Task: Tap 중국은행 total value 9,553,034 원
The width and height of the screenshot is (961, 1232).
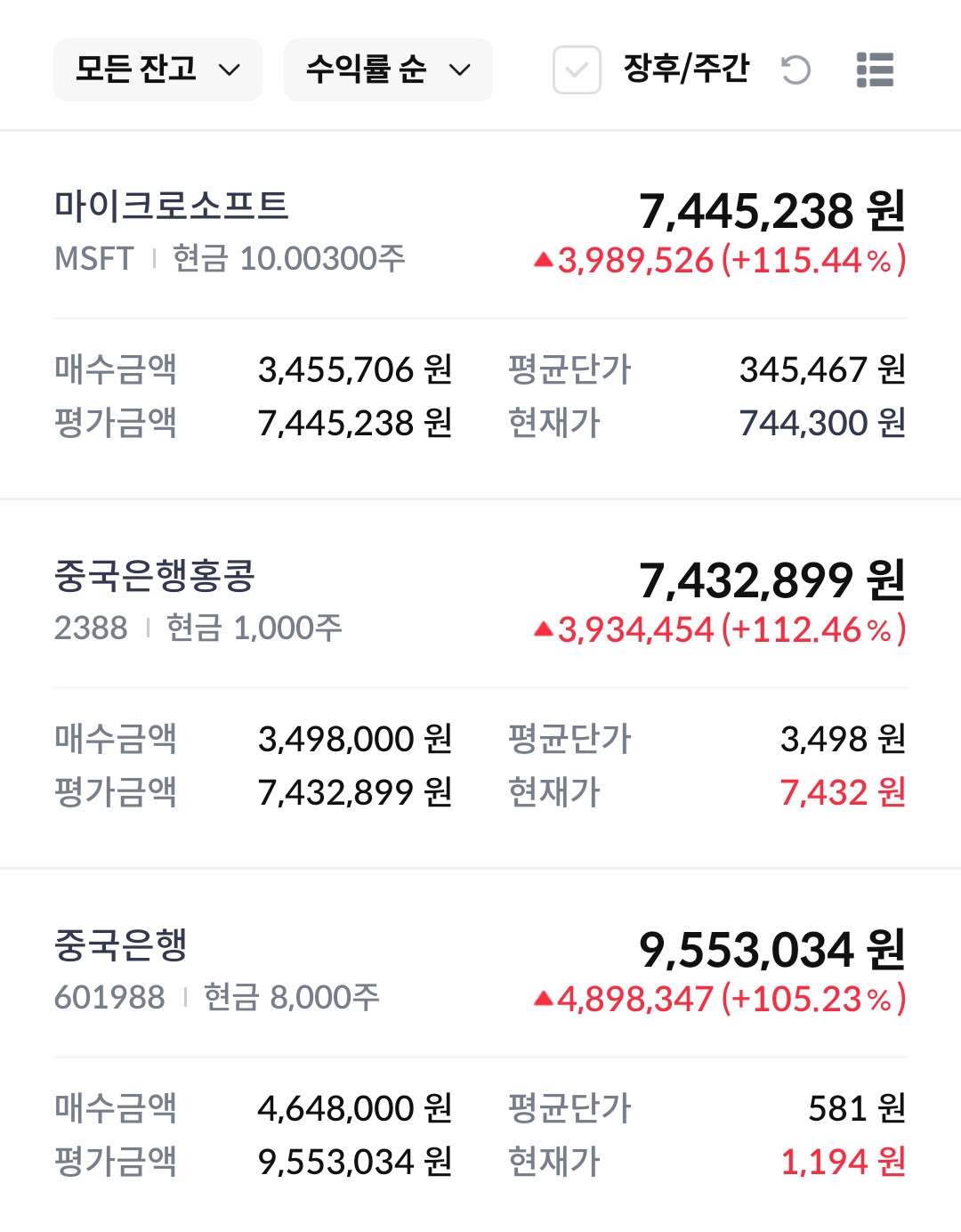Action: click(x=771, y=950)
